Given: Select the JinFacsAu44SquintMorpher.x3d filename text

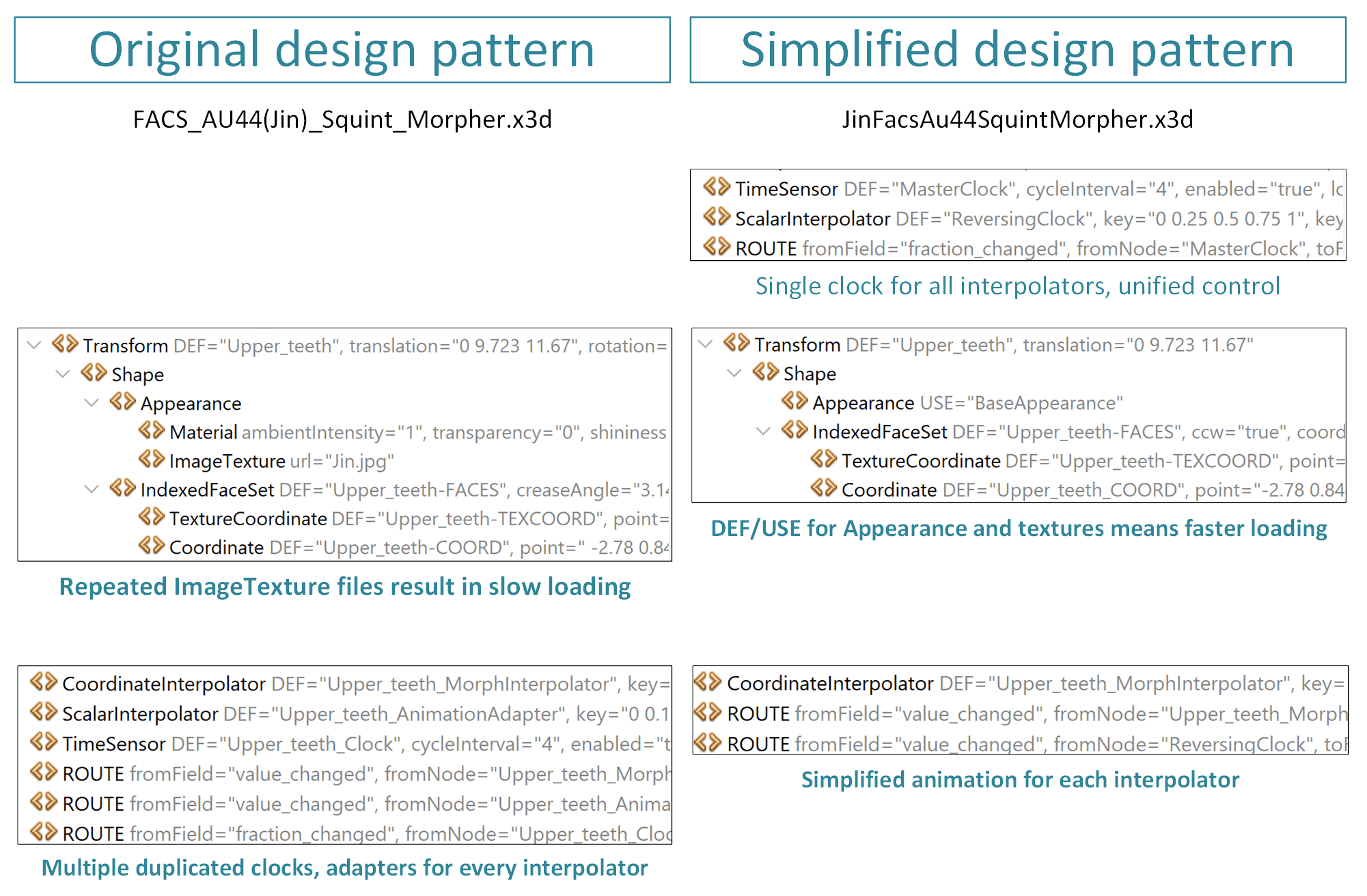Looking at the screenshot, I should pyautogui.click(x=1017, y=120).
